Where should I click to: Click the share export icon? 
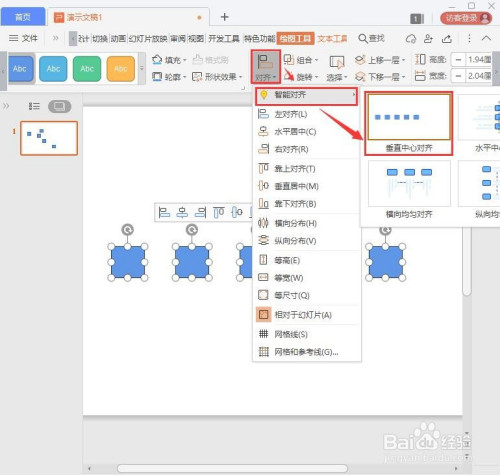click(447, 39)
